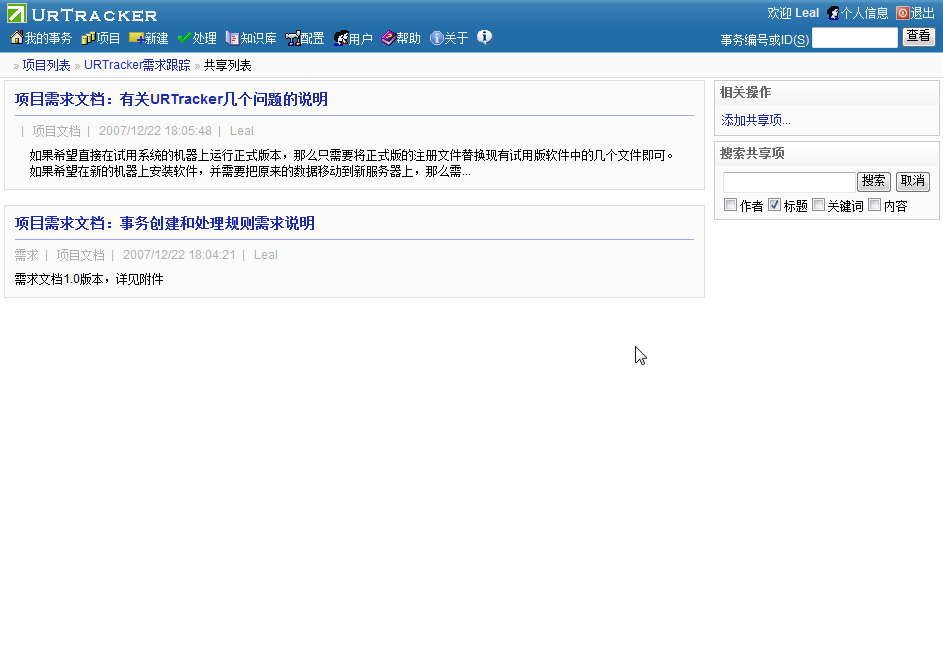Open the 处理 menu item
The image size is (943, 645).
tap(204, 39)
